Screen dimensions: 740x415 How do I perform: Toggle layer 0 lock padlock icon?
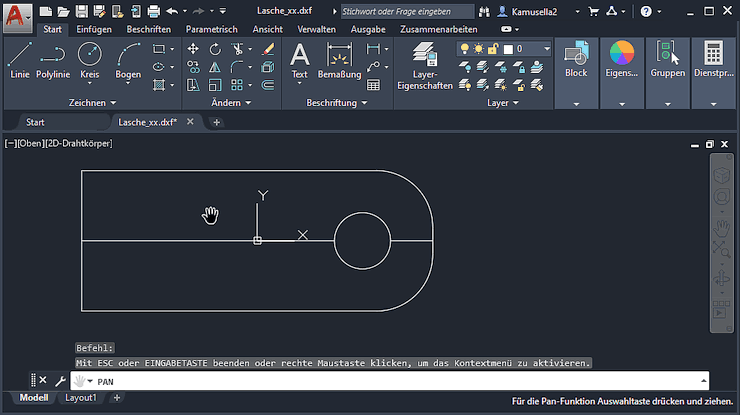493,49
